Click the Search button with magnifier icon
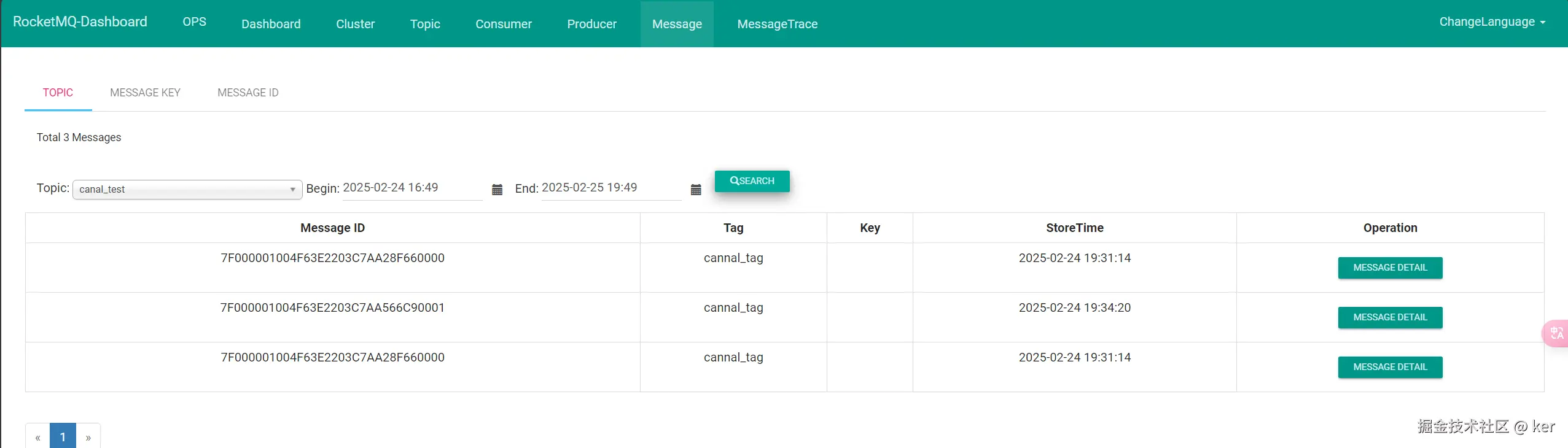The image size is (1568, 448). click(752, 181)
